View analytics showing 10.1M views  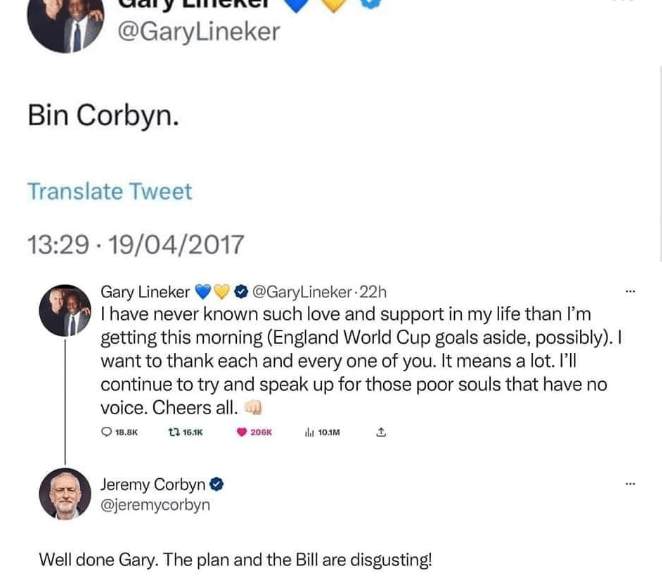[x=308, y=432]
